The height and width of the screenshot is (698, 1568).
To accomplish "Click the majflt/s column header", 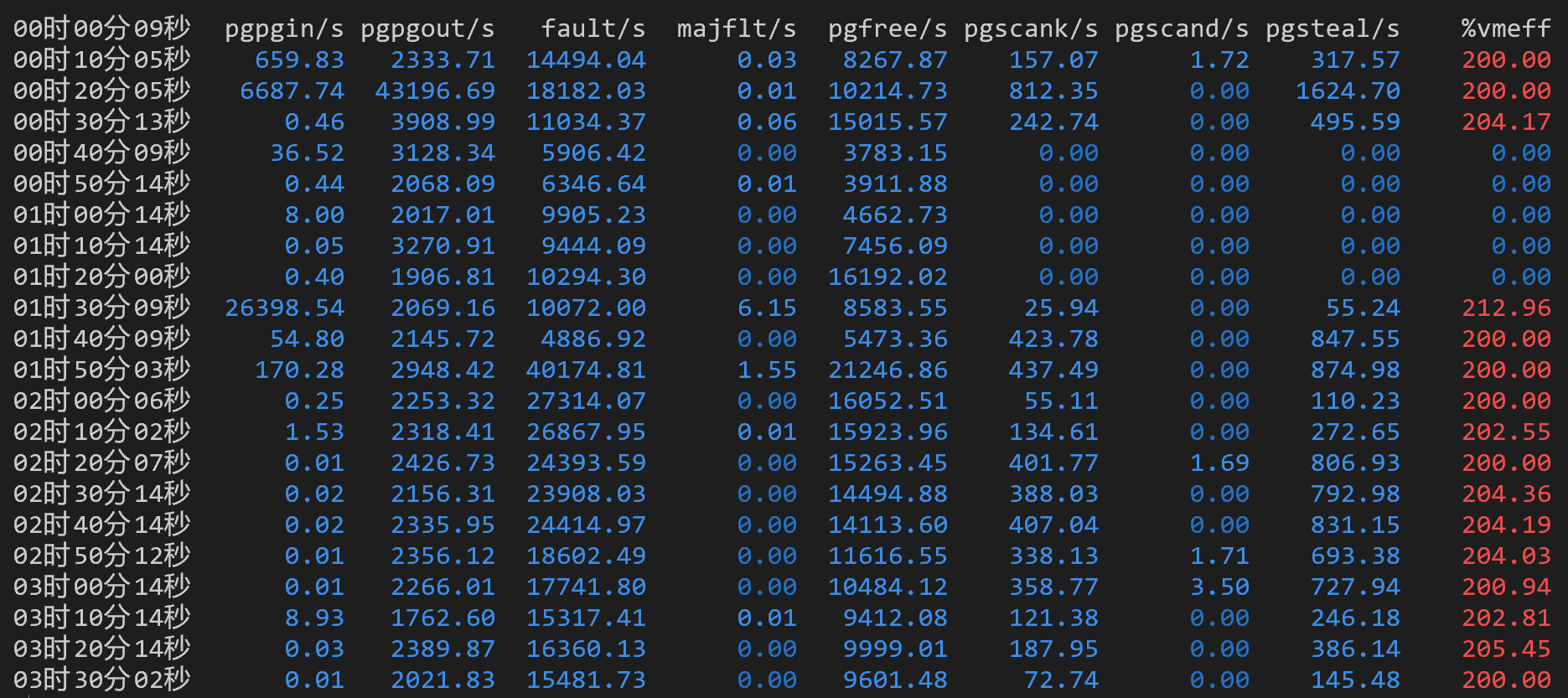I will click(737, 28).
